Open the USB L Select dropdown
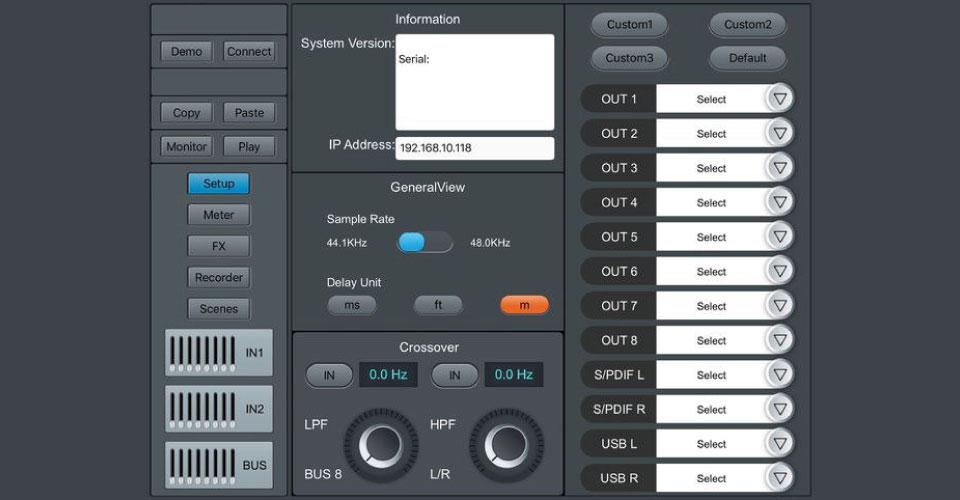 click(x=711, y=444)
